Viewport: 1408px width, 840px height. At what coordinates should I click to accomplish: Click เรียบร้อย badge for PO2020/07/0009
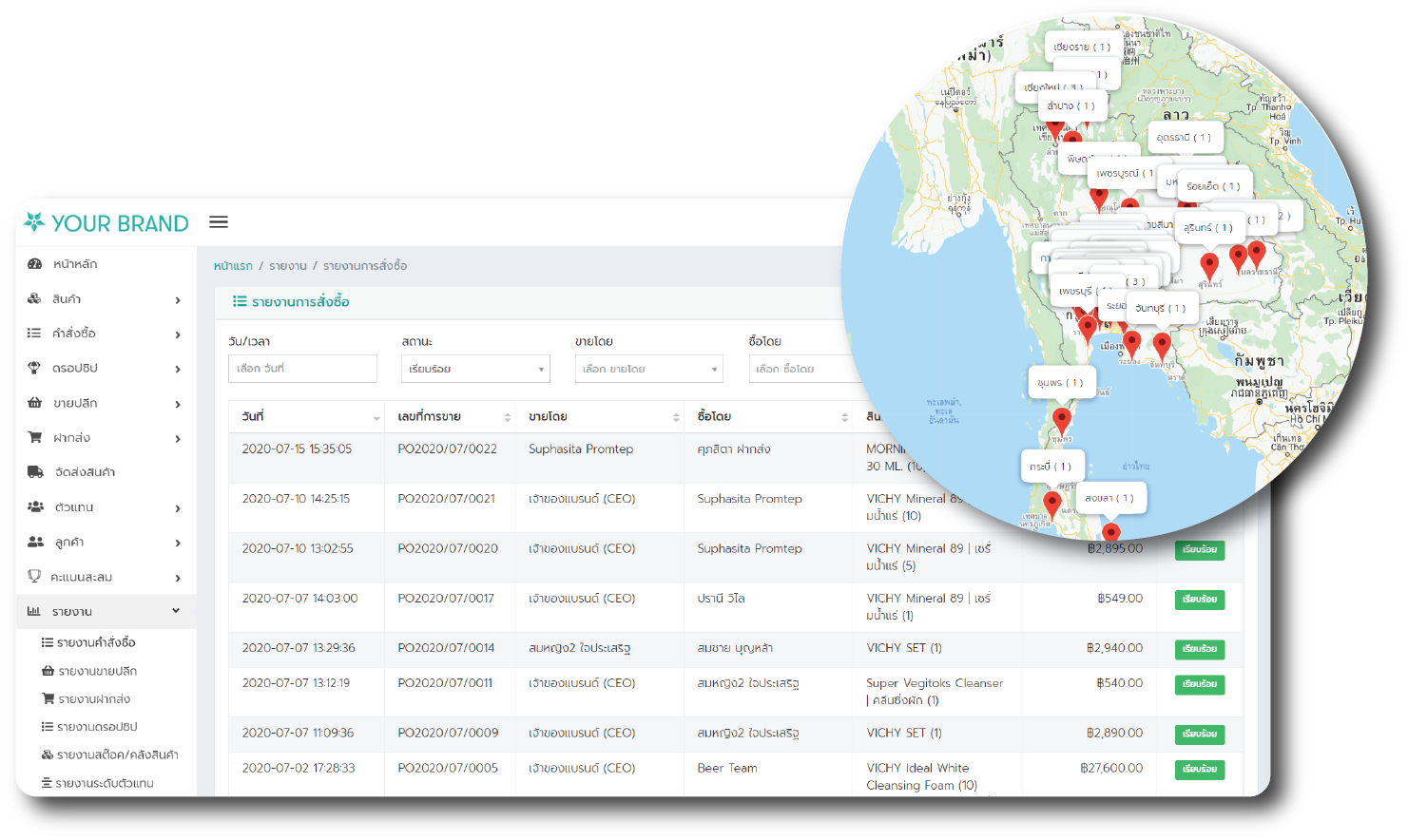coord(1200,735)
